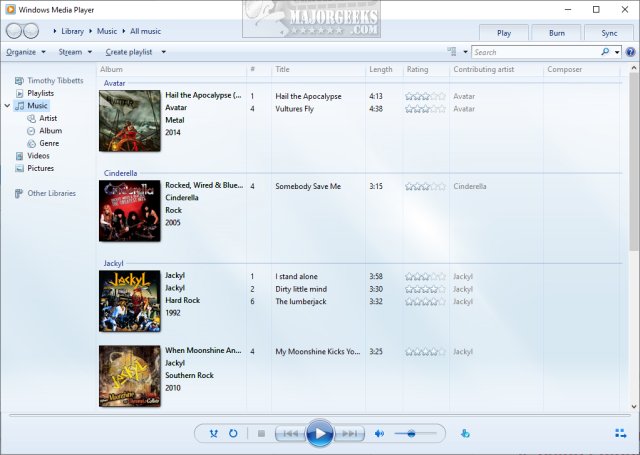Click the Search input field
The image size is (640, 455).
pyautogui.click(x=536, y=52)
